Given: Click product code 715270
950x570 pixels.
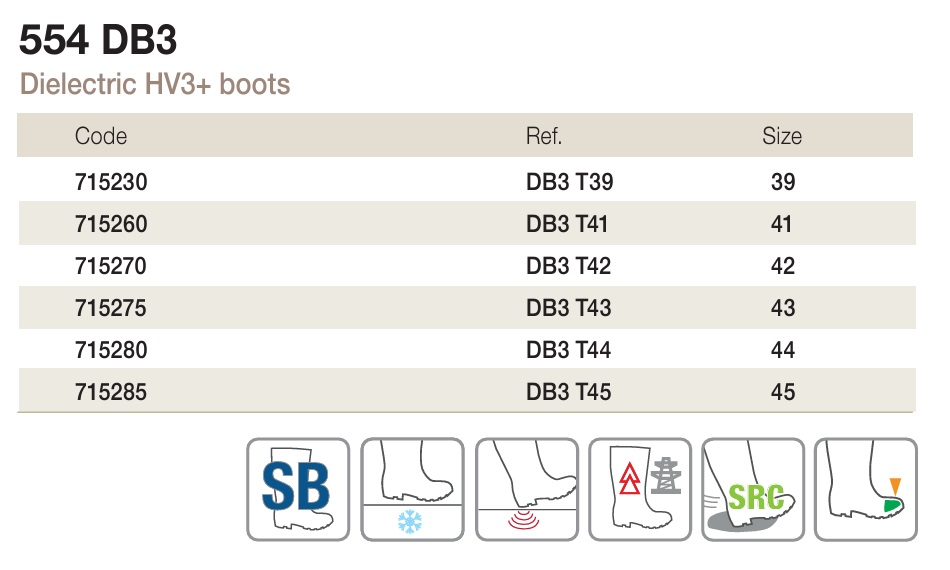Looking at the screenshot, I should pos(110,266).
